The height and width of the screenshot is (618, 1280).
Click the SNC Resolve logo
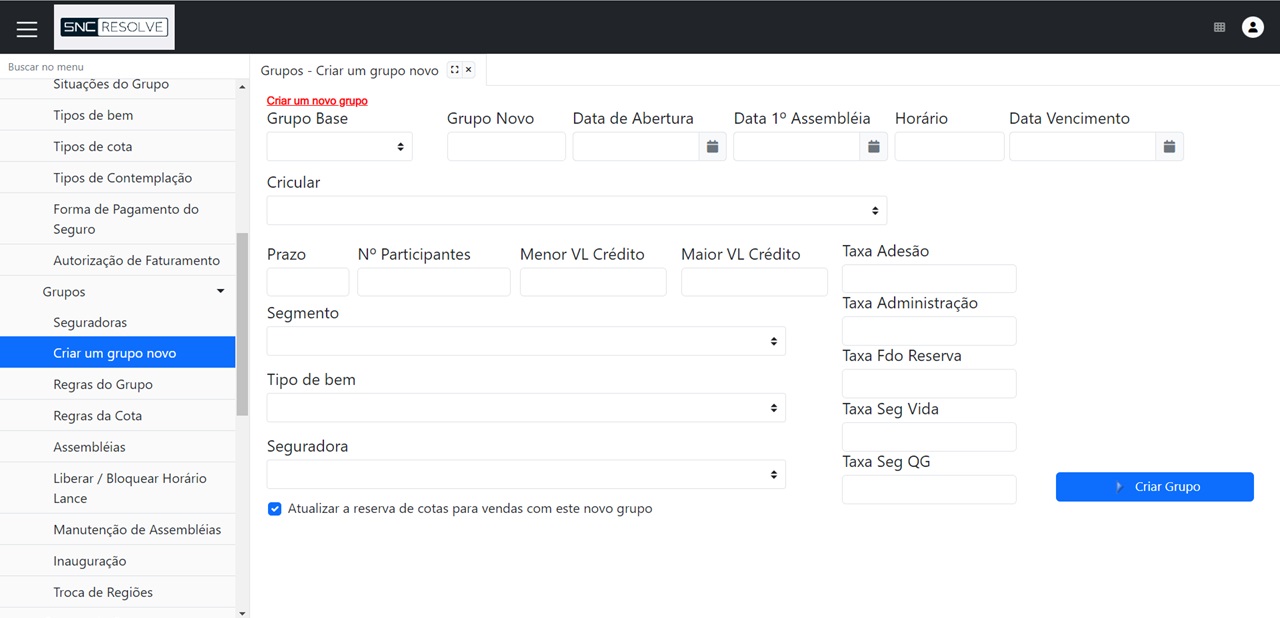(114, 27)
